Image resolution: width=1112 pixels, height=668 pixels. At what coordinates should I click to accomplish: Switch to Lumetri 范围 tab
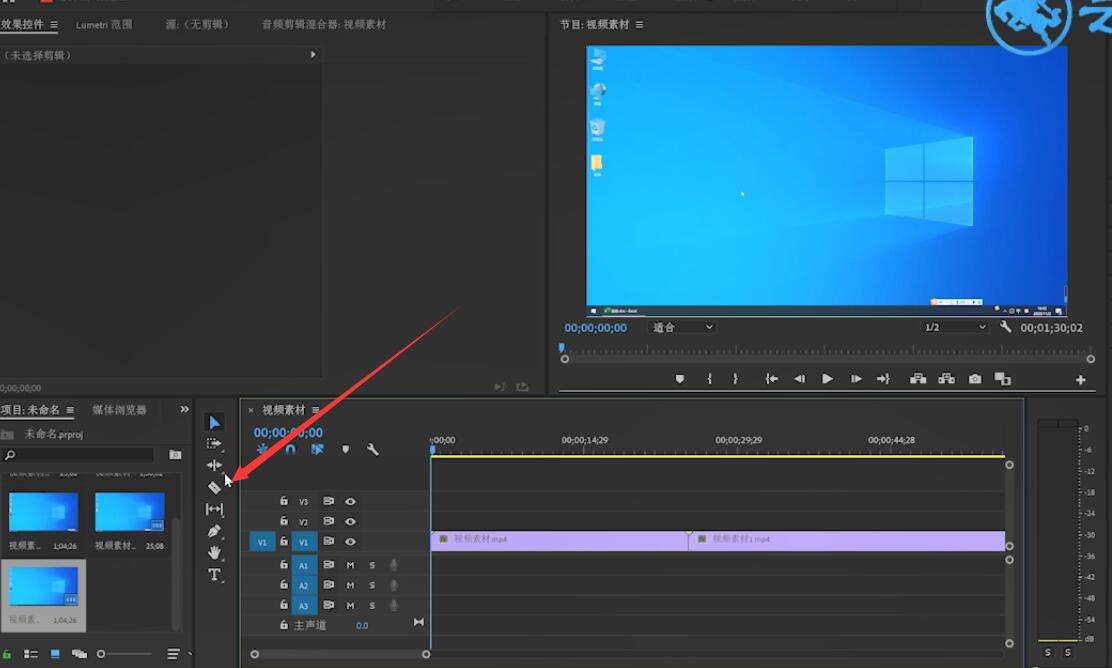104,24
